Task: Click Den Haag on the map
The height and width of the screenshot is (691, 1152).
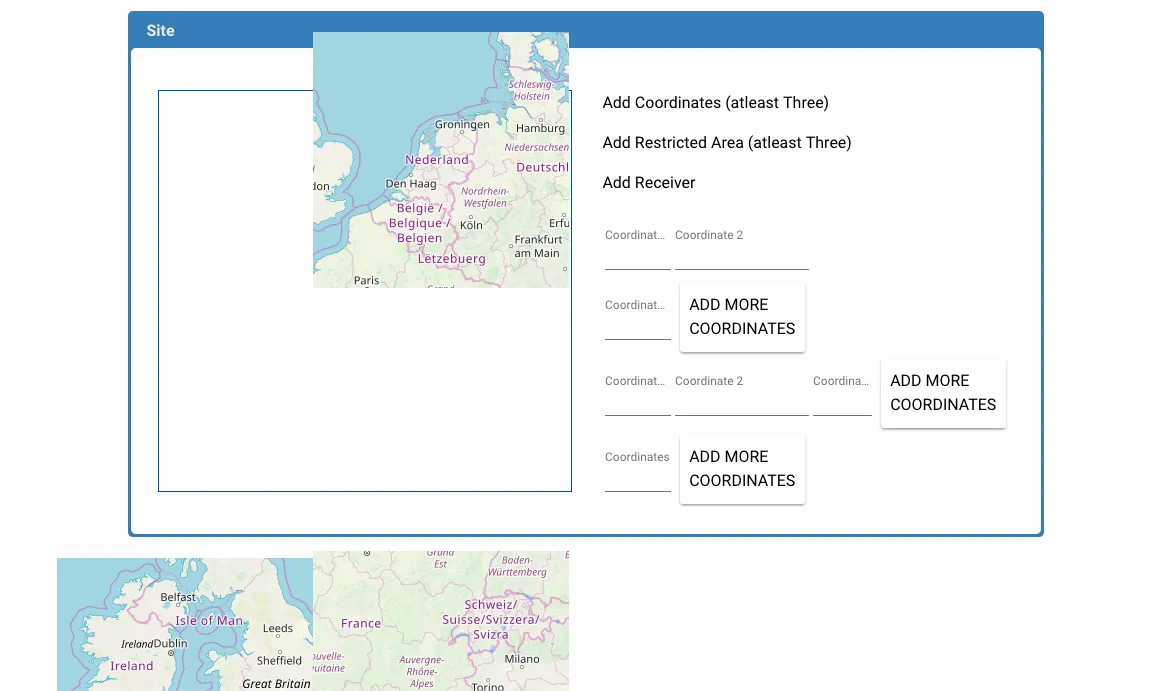Action: coord(411,184)
